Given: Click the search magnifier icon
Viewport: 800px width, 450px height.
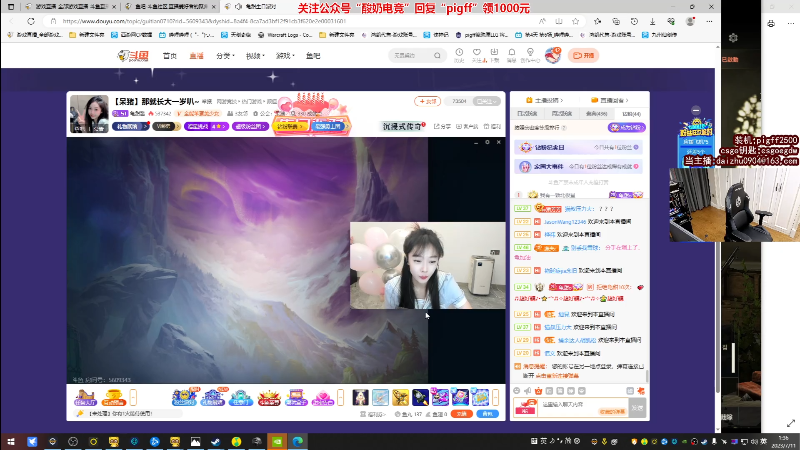Looking at the screenshot, I should tap(437, 55).
